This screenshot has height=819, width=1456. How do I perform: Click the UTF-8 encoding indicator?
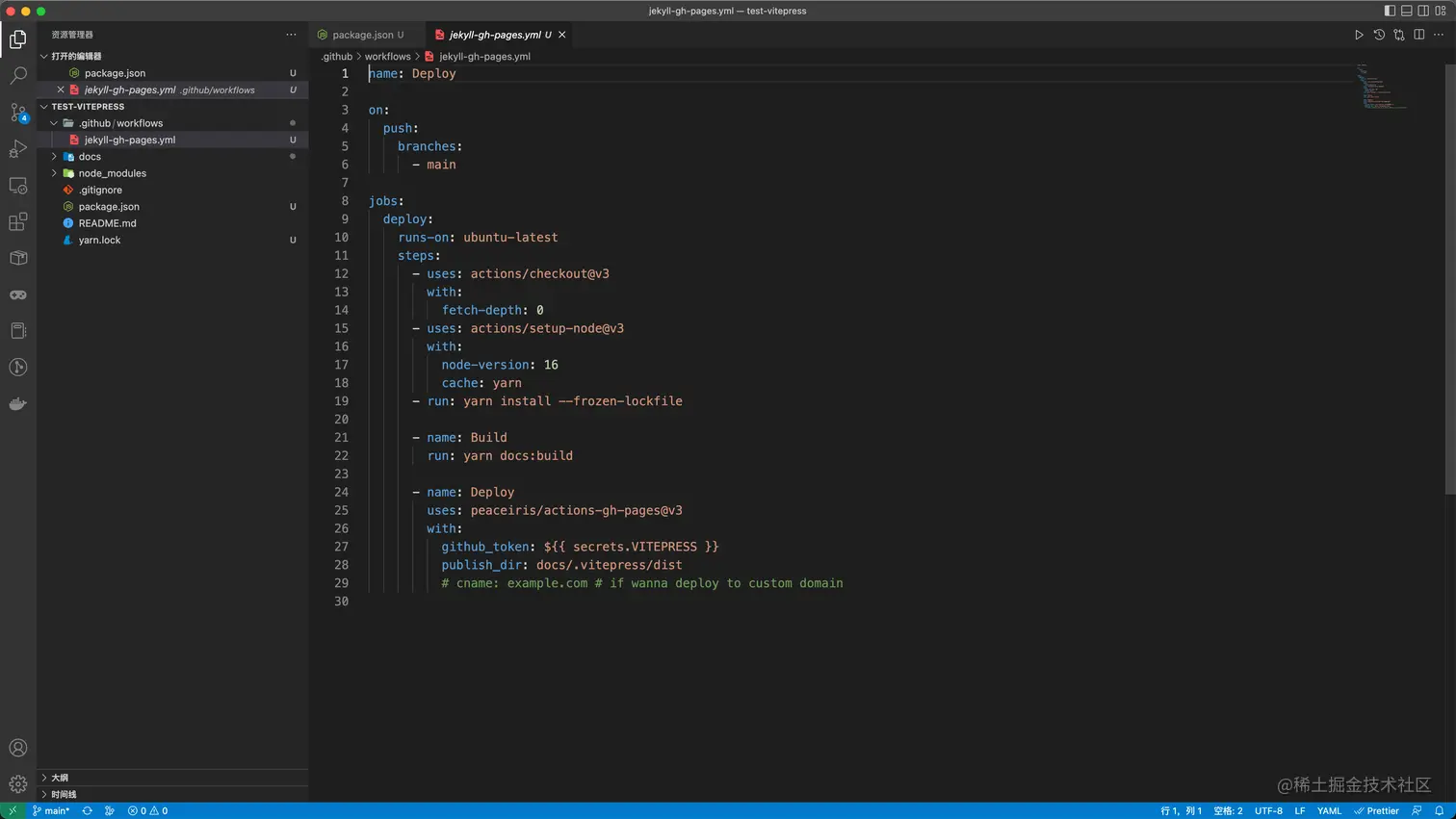tap(1268, 810)
